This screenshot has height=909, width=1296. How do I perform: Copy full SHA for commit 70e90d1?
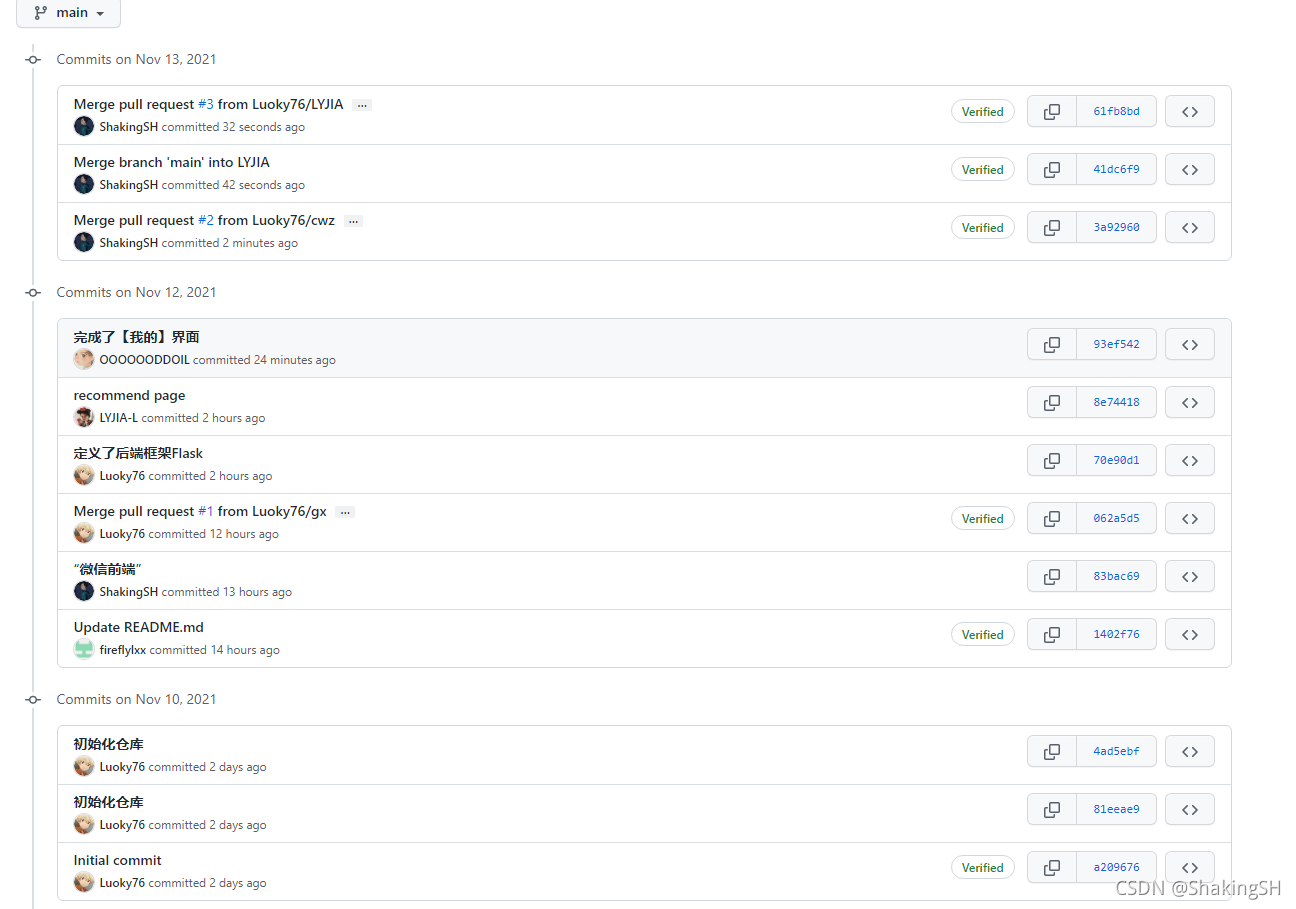1052,461
